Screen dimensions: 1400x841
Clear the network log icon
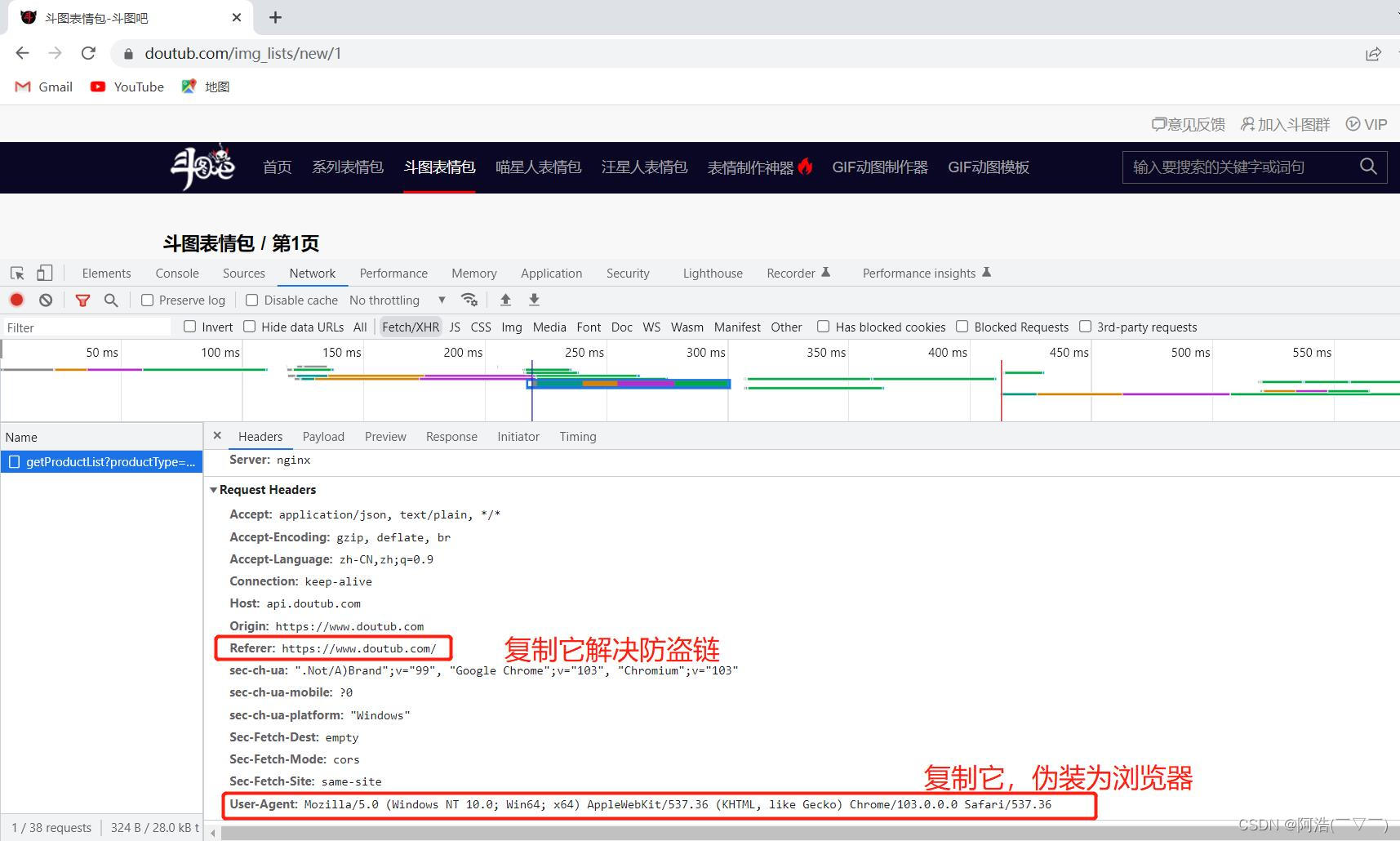(46, 300)
